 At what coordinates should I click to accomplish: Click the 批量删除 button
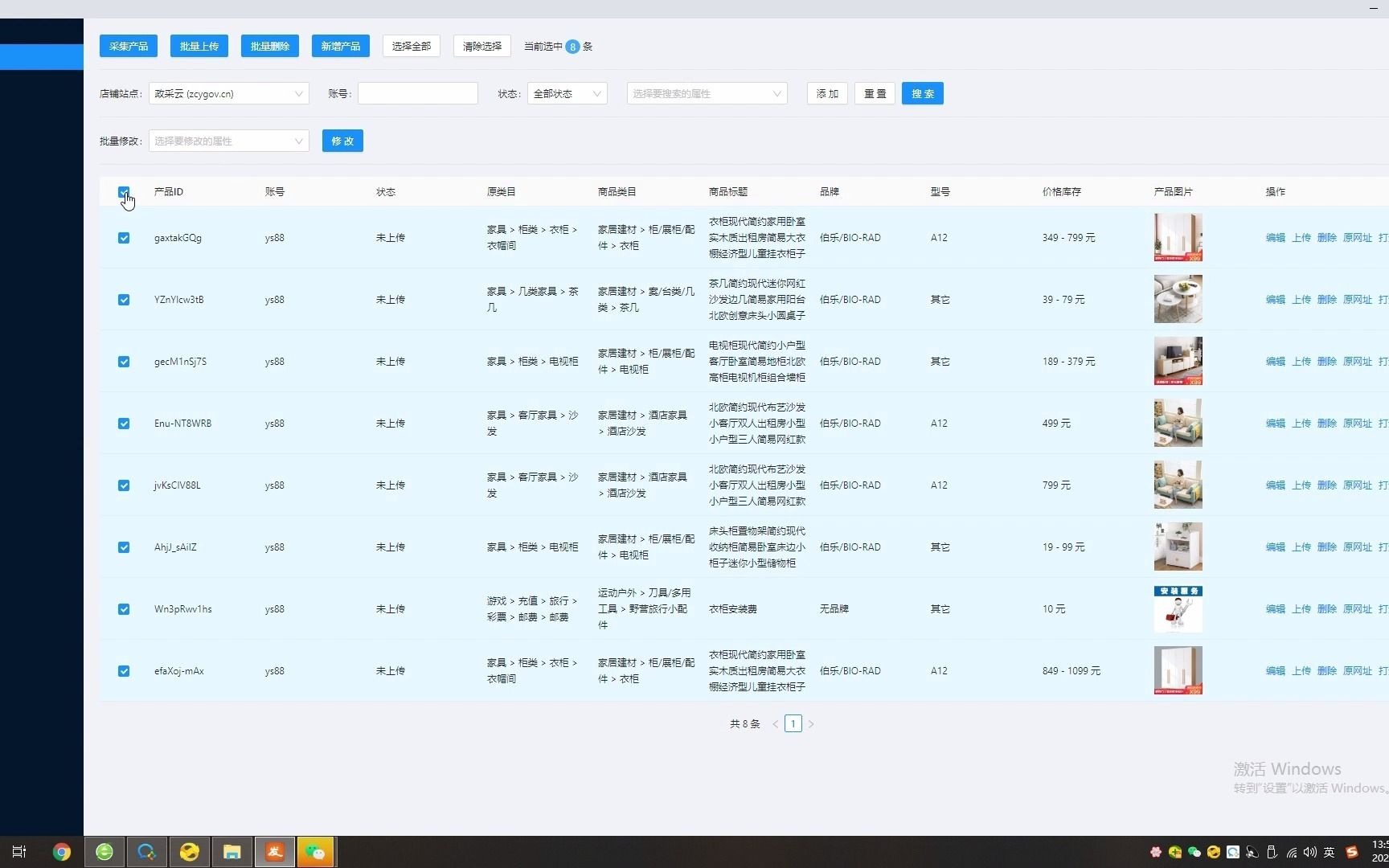coord(270,47)
